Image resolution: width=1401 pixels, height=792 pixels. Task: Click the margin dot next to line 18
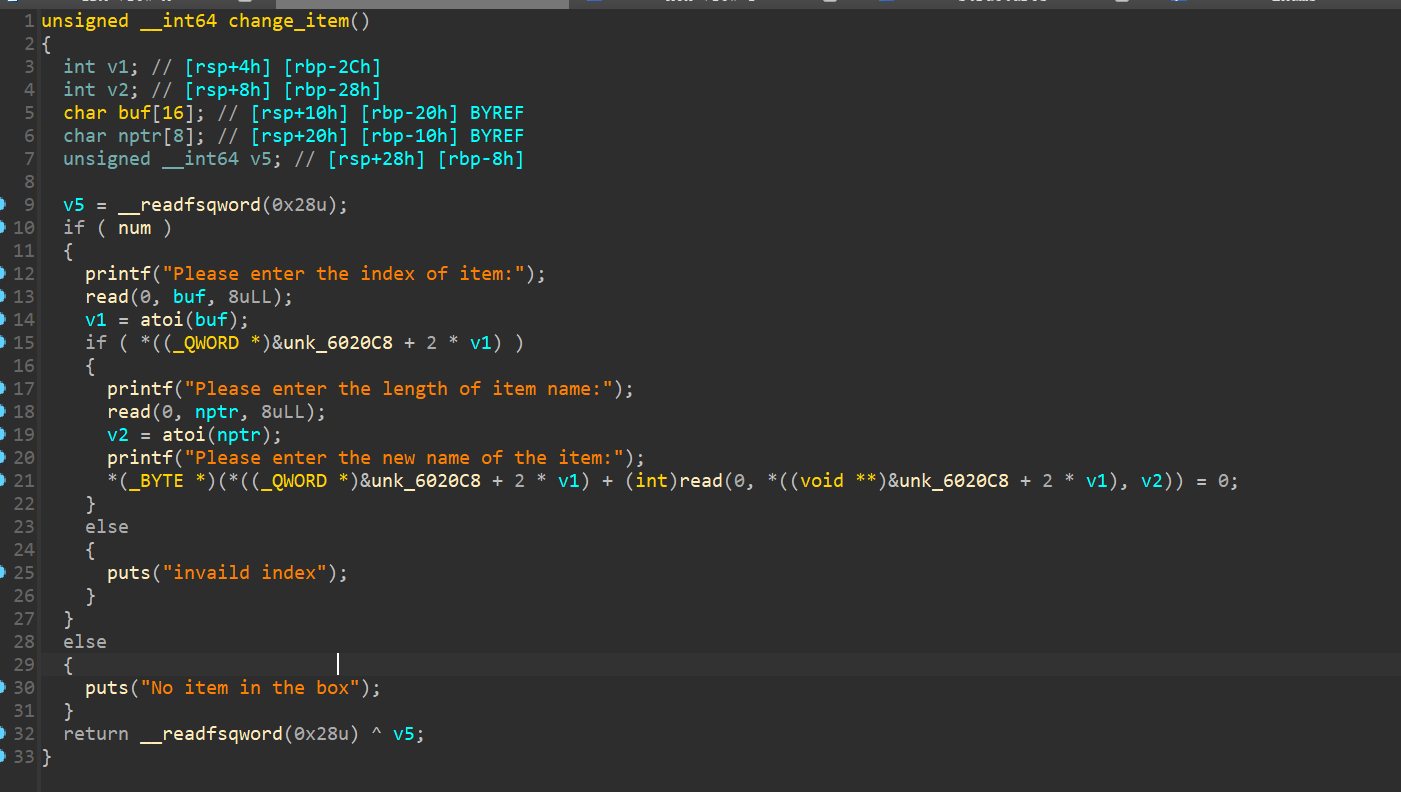[x=3, y=412]
